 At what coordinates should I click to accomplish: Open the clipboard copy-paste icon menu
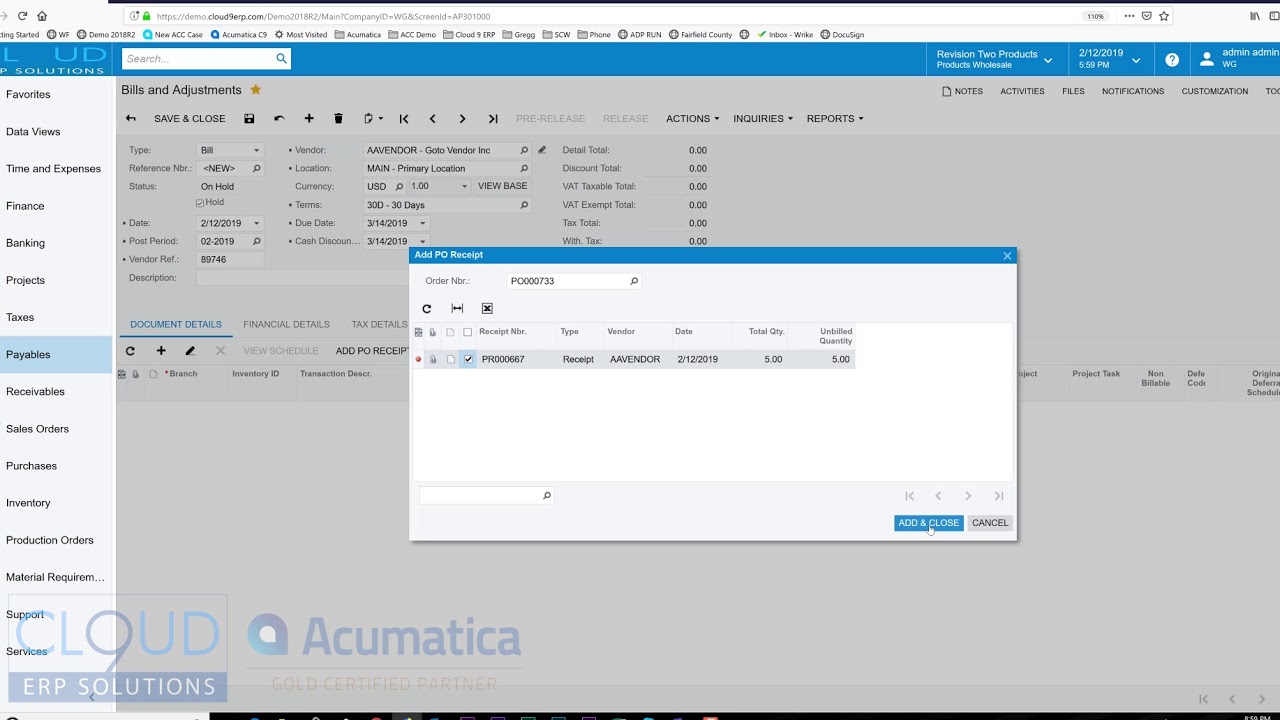pos(372,119)
